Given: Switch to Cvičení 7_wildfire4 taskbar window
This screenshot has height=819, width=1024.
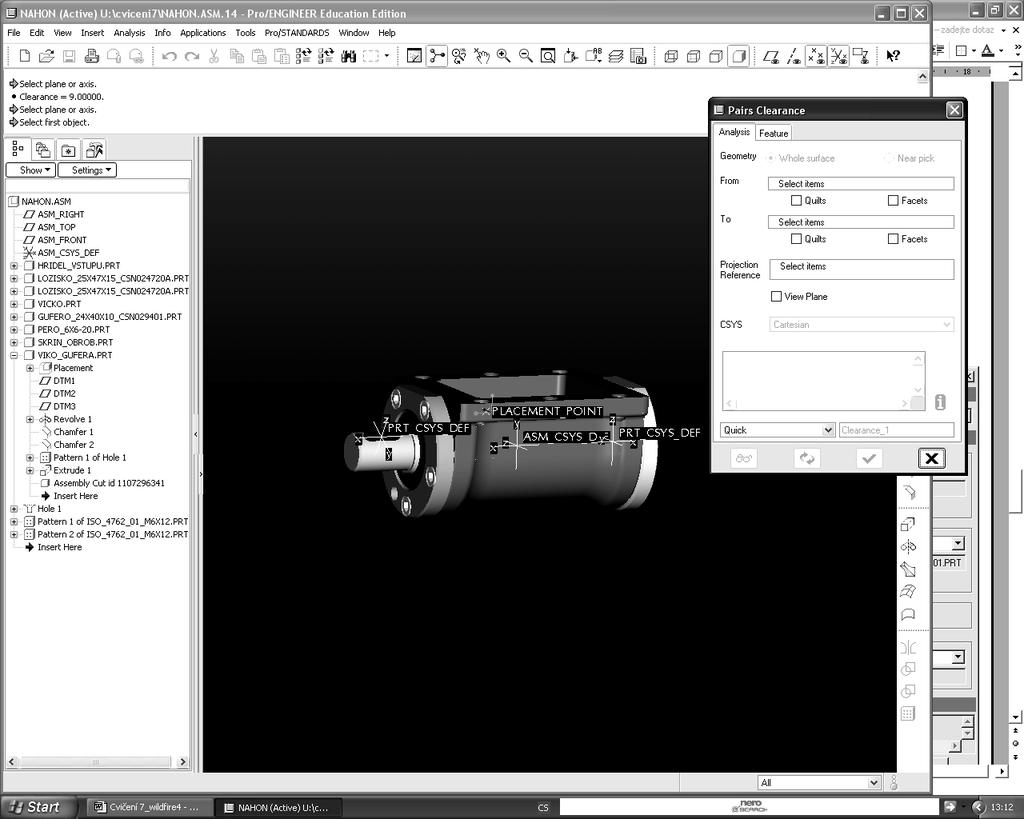Looking at the screenshot, I should (148, 807).
